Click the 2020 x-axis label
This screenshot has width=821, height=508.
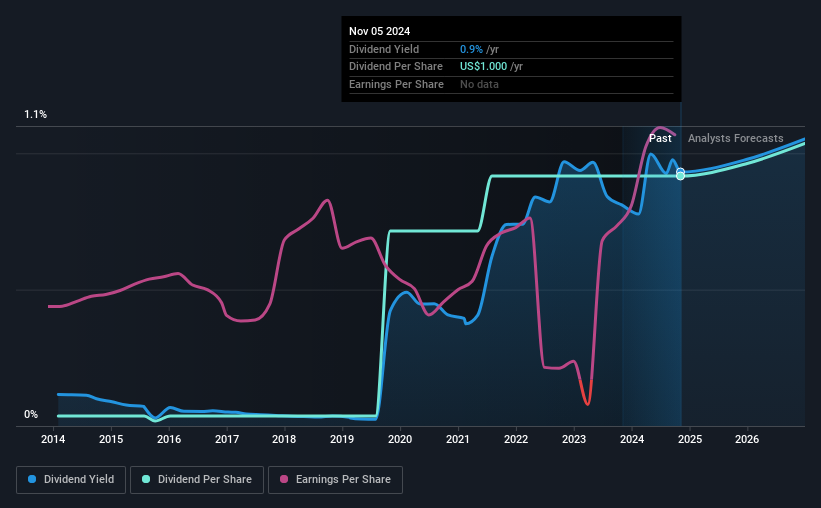[x=400, y=439]
